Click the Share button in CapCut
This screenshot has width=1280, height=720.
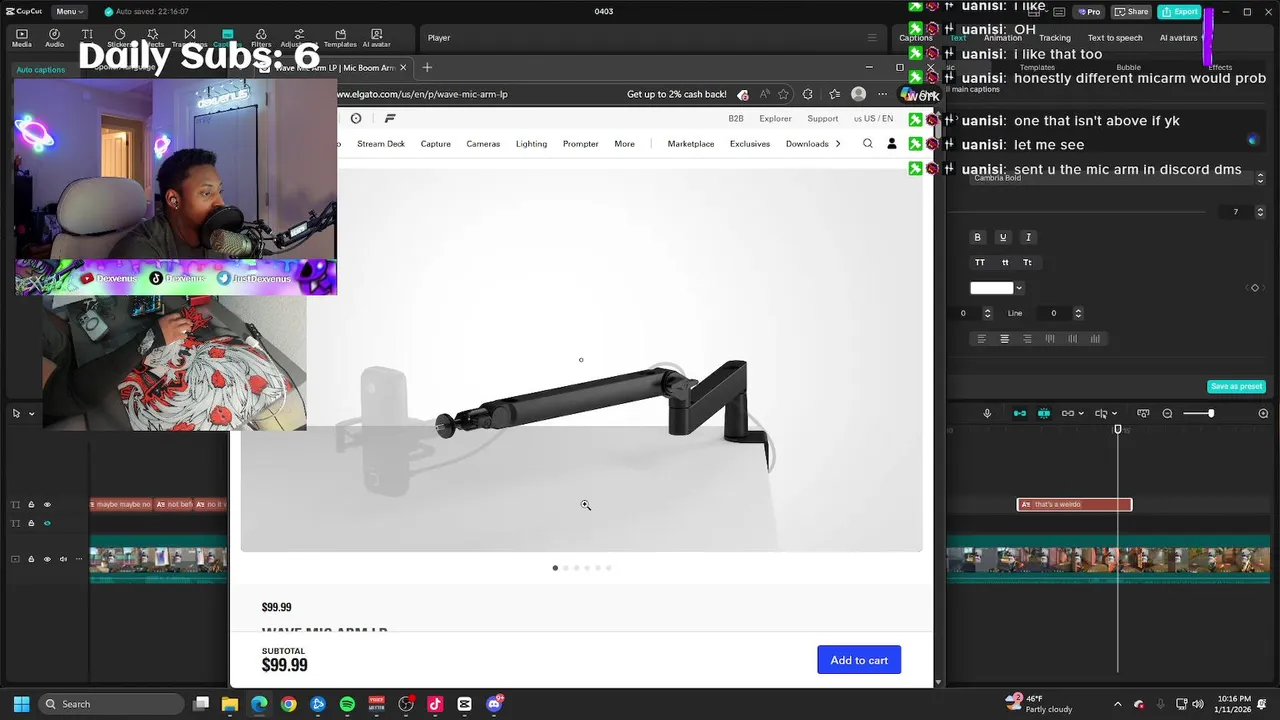pyautogui.click(x=1132, y=11)
